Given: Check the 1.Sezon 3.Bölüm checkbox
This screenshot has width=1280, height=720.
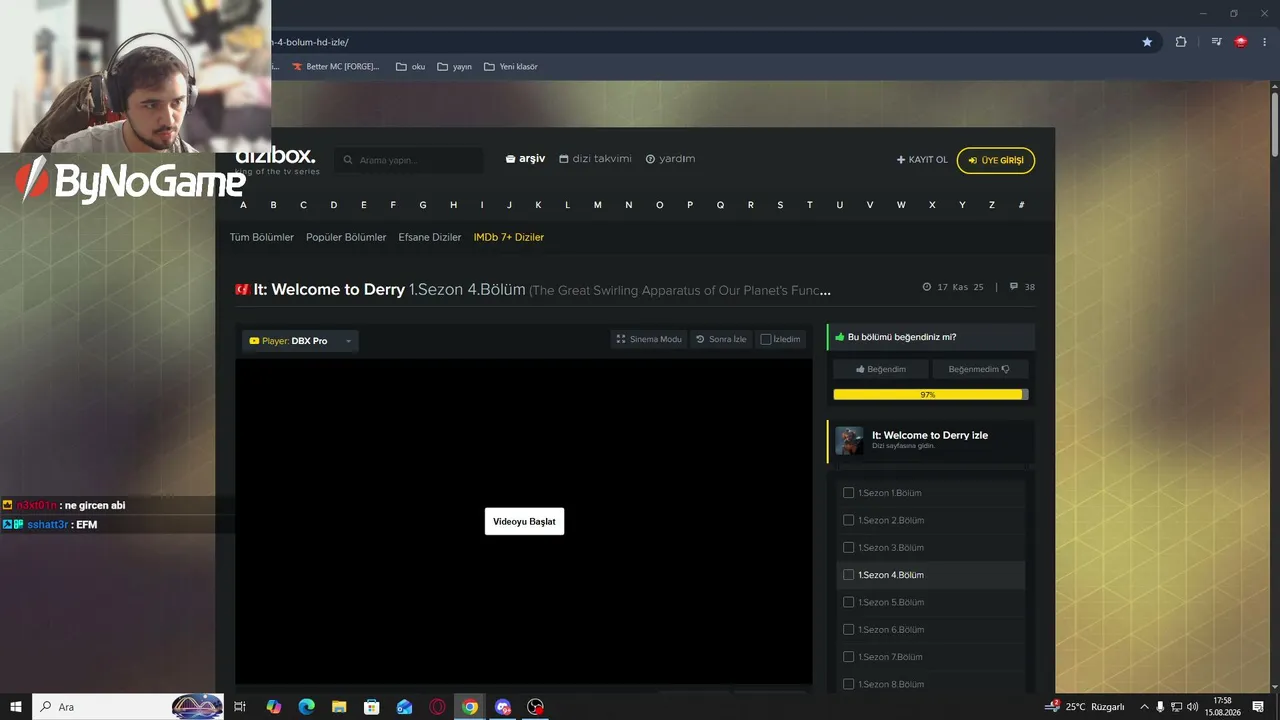Looking at the screenshot, I should click(x=849, y=547).
